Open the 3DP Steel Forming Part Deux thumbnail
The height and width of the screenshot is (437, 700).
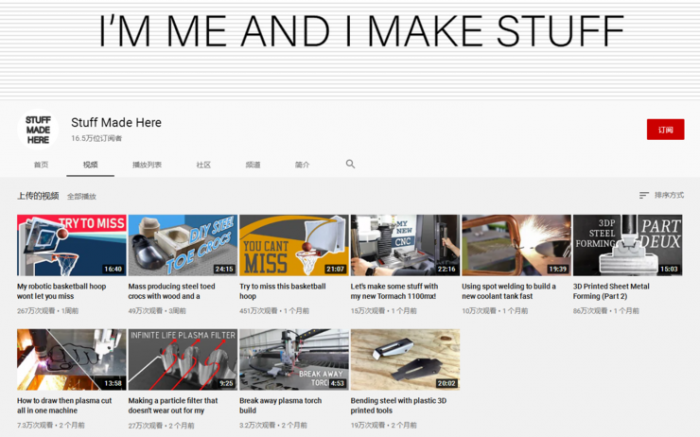(626, 245)
